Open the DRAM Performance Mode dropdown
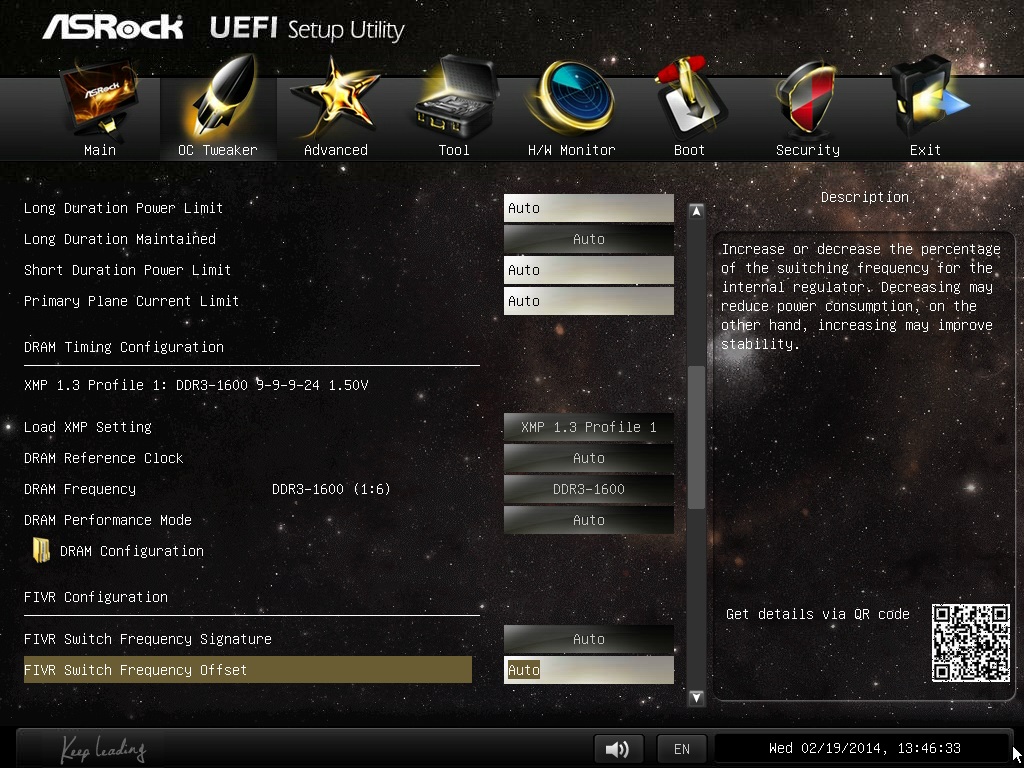Image resolution: width=1024 pixels, height=768 pixels. [588, 520]
